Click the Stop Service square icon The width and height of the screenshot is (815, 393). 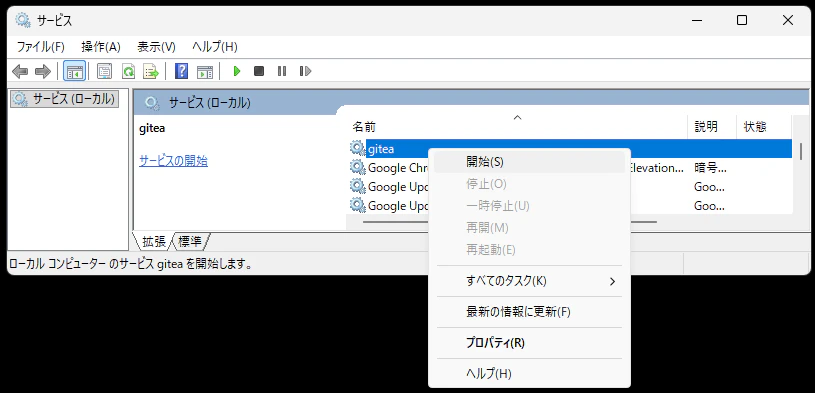pyautogui.click(x=259, y=71)
